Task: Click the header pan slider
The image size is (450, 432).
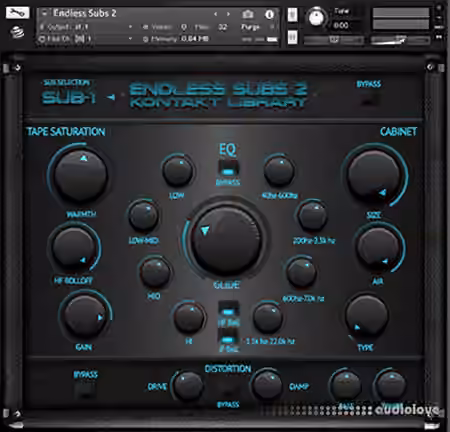Action: point(334,40)
